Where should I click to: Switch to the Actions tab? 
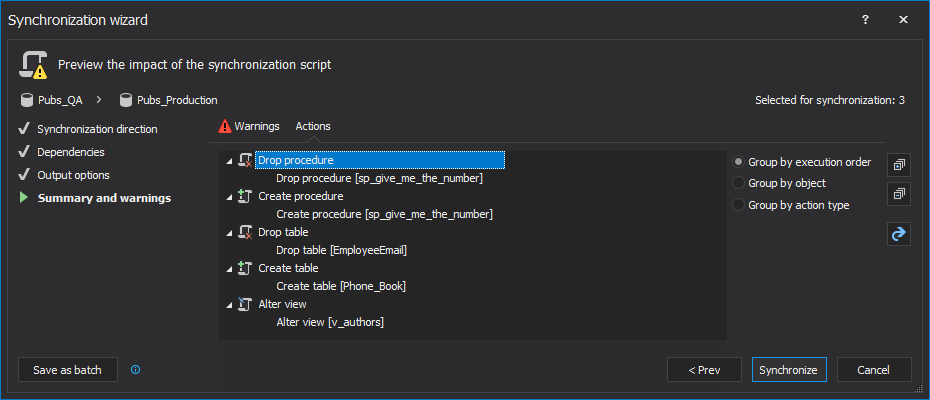(313, 126)
